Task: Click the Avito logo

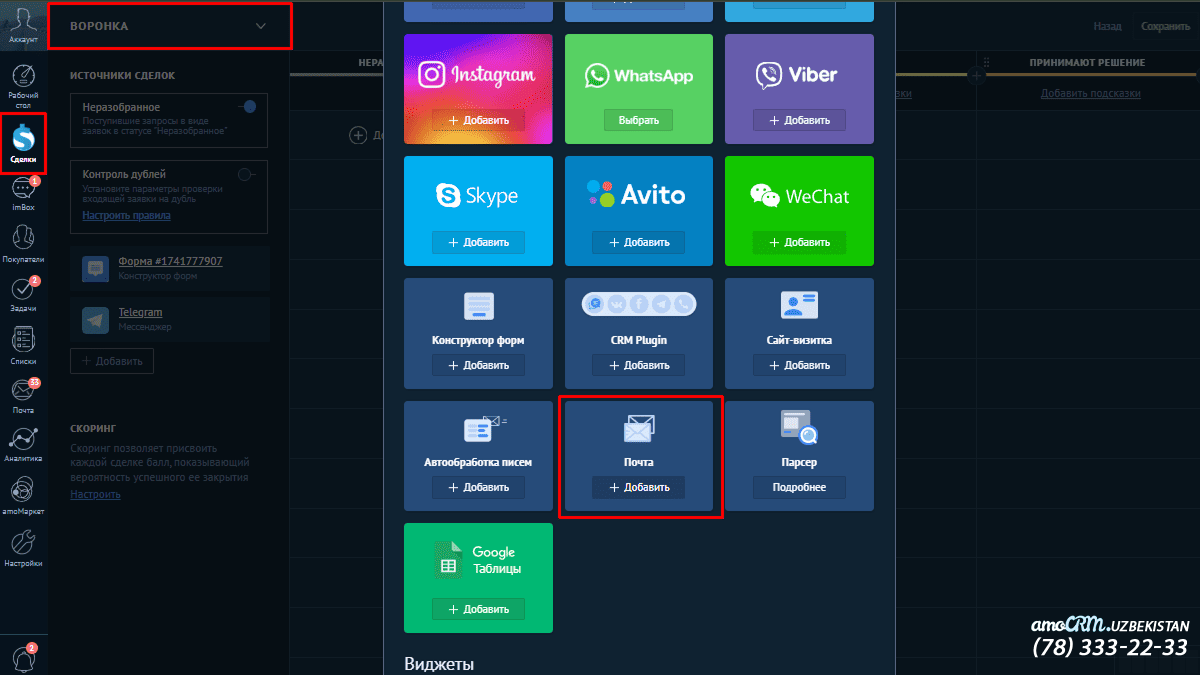Action: pos(638,195)
